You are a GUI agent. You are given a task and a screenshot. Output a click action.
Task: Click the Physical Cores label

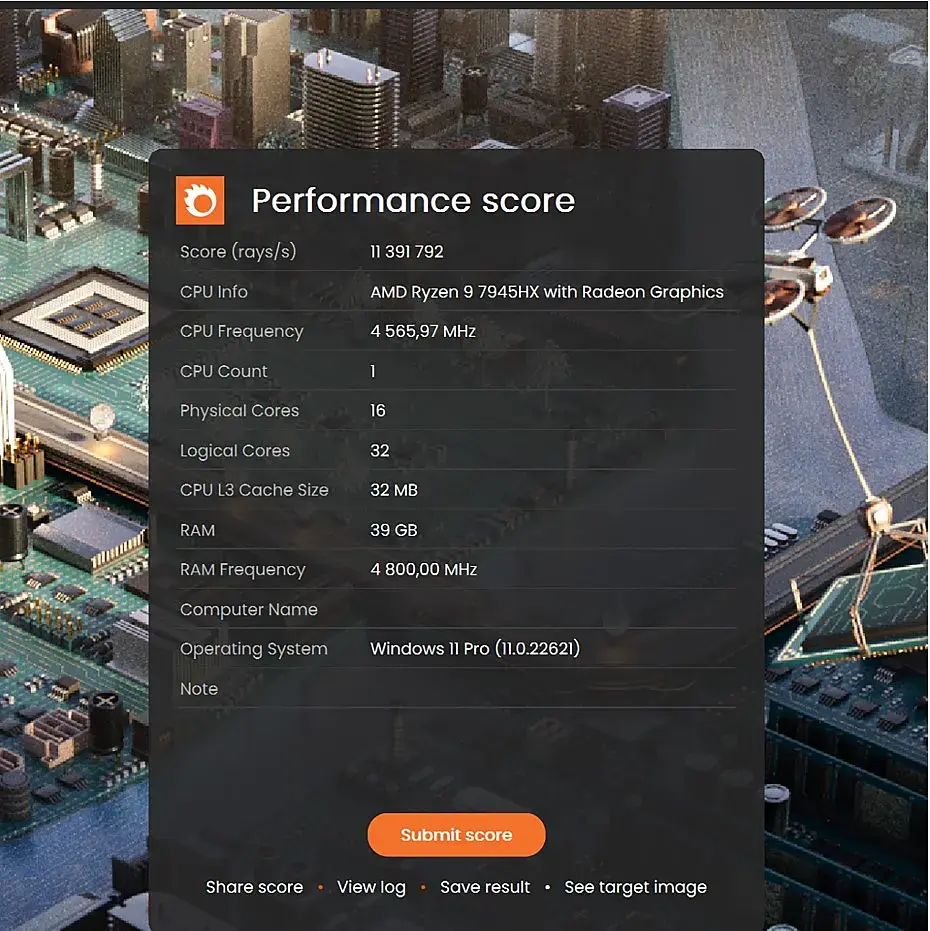pos(239,411)
